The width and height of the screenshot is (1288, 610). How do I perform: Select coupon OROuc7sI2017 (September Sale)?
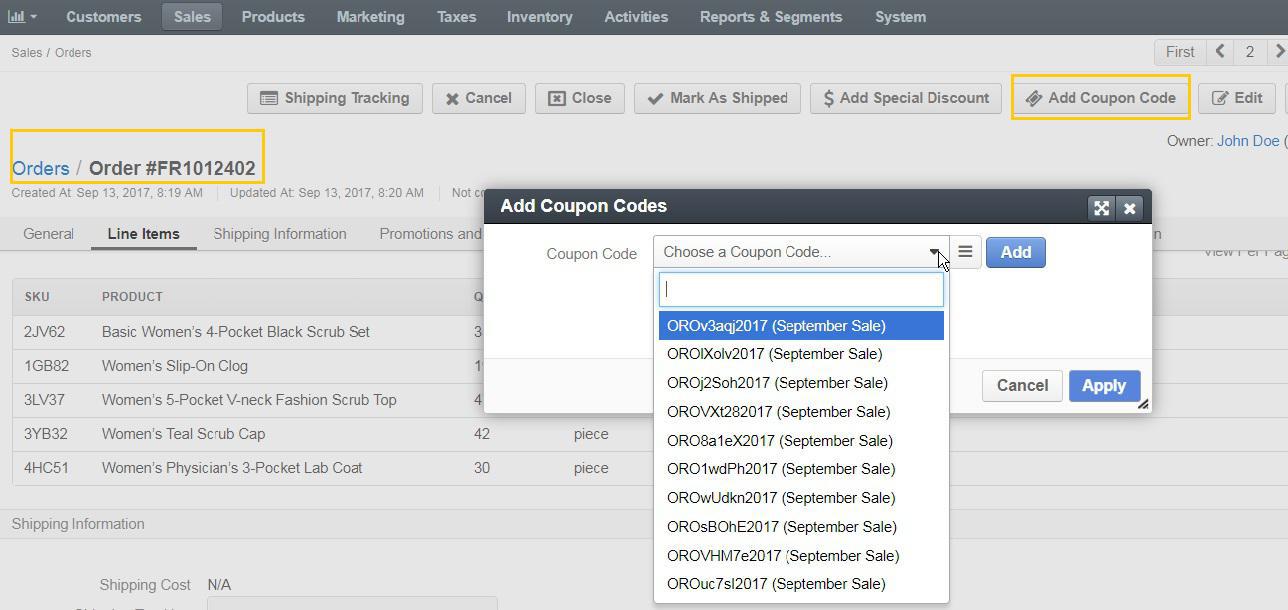[801, 584]
